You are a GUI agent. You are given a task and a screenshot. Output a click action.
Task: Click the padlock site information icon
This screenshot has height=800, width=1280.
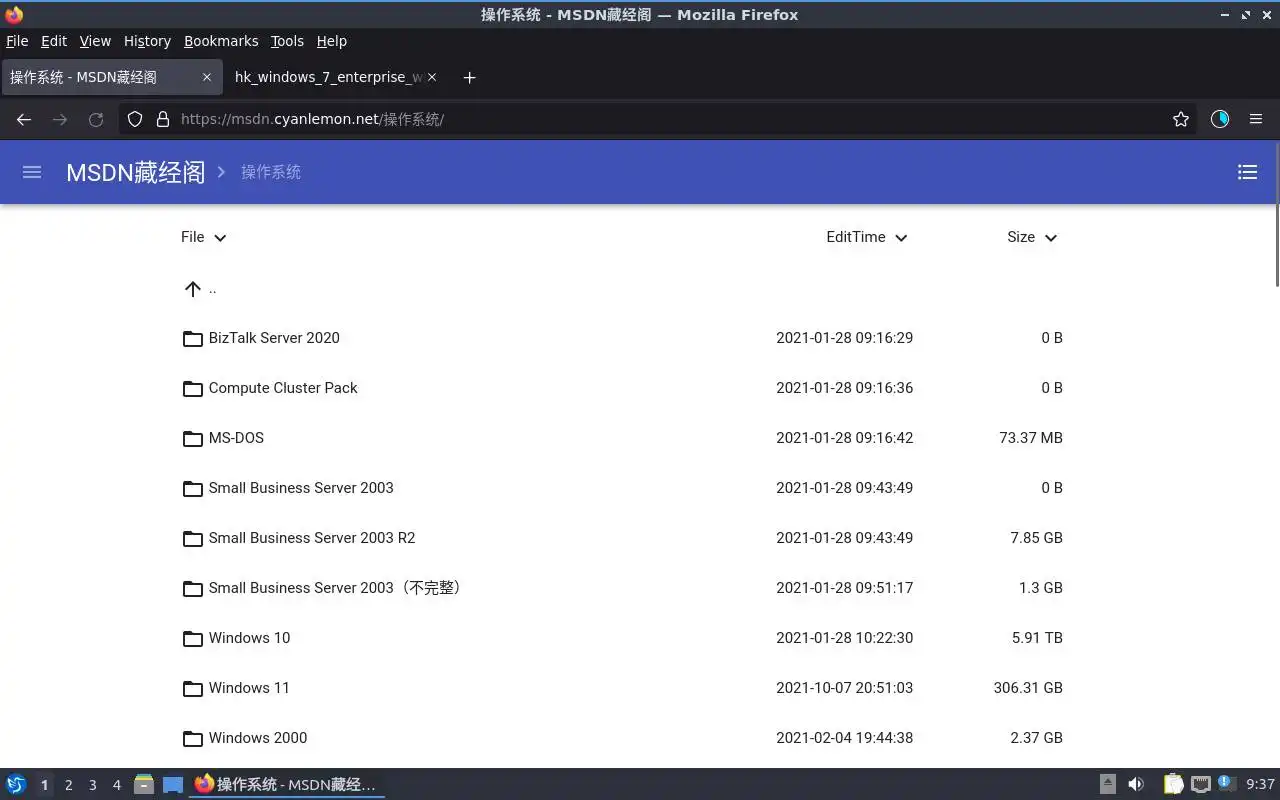[163, 119]
